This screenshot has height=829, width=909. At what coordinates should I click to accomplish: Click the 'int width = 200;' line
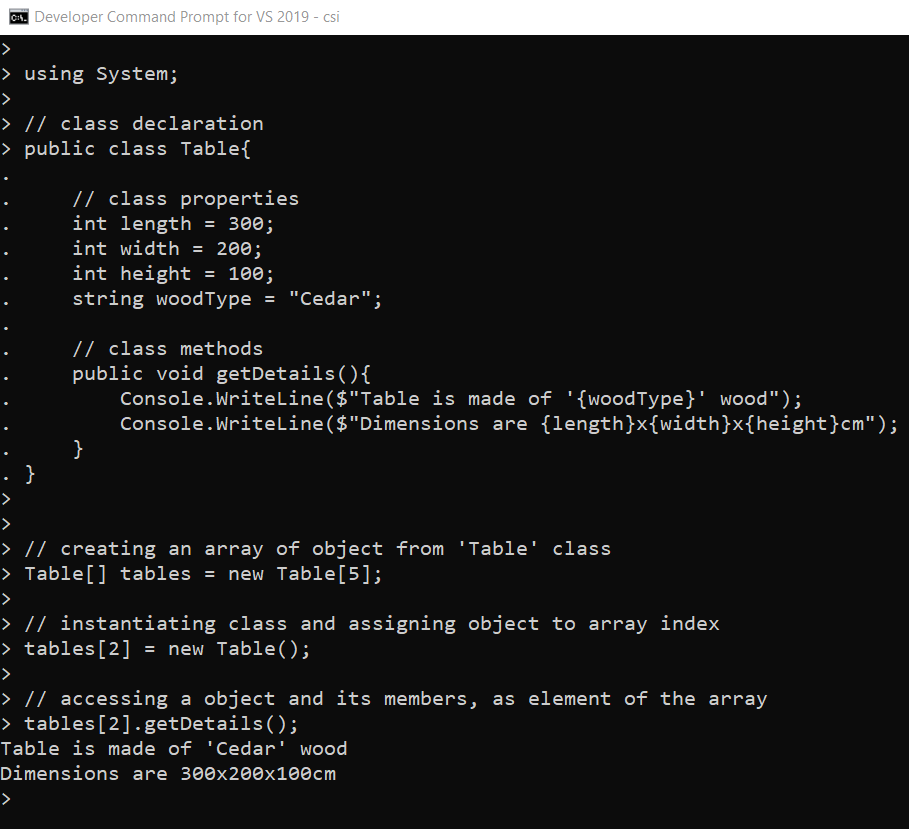pyautogui.click(x=166, y=249)
